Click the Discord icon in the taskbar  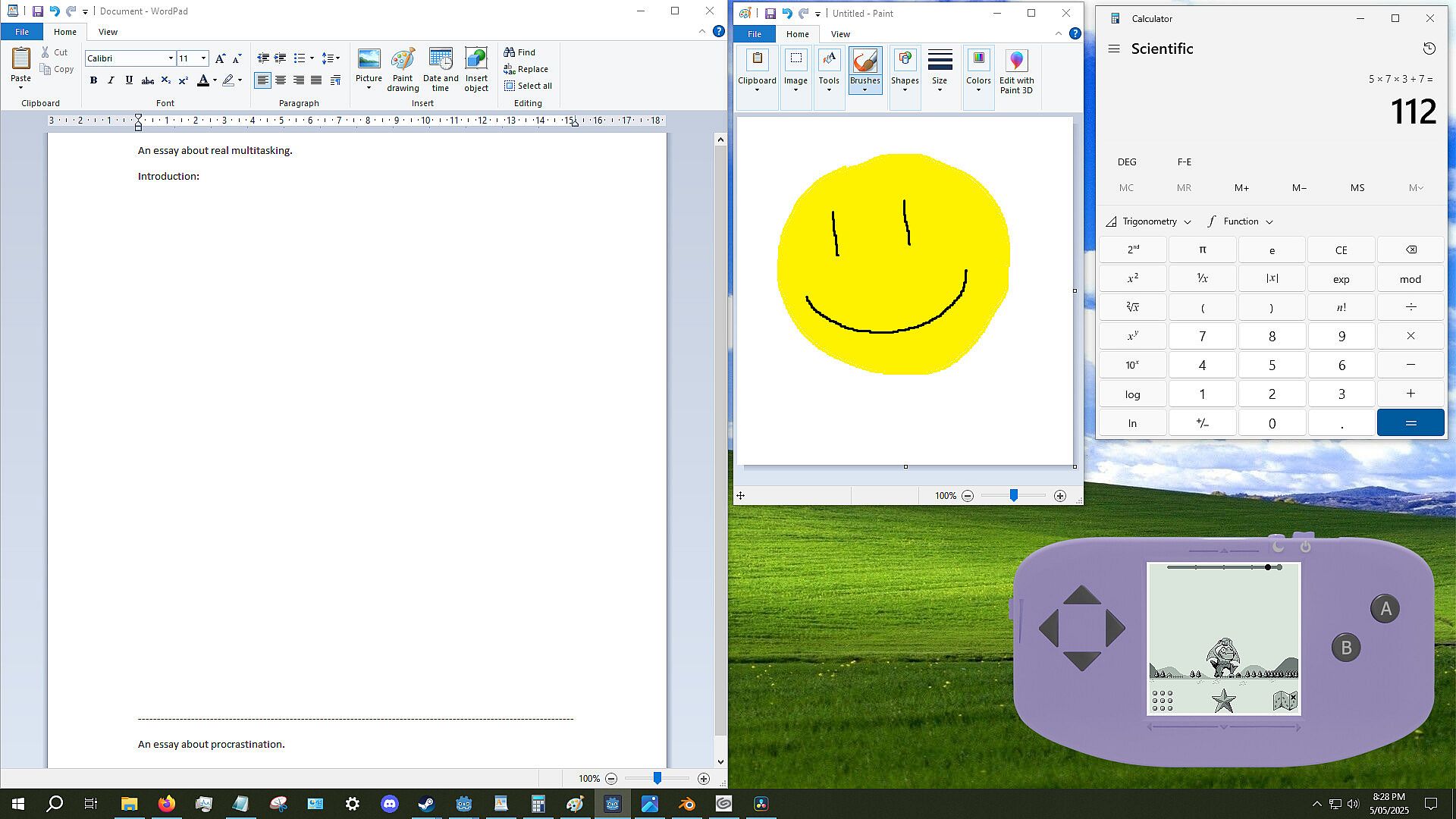point(390,804)
